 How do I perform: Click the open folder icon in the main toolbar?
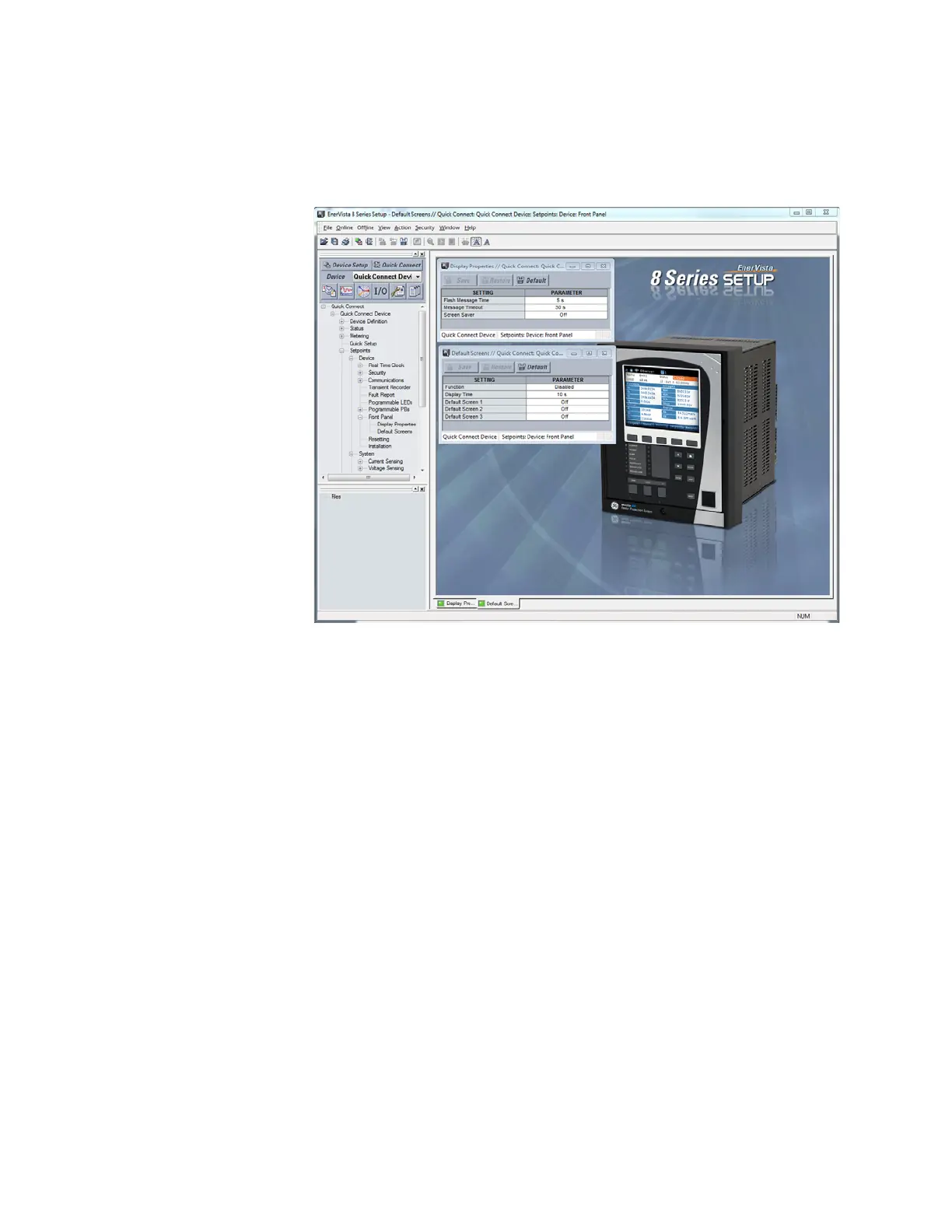click(324, 242)
